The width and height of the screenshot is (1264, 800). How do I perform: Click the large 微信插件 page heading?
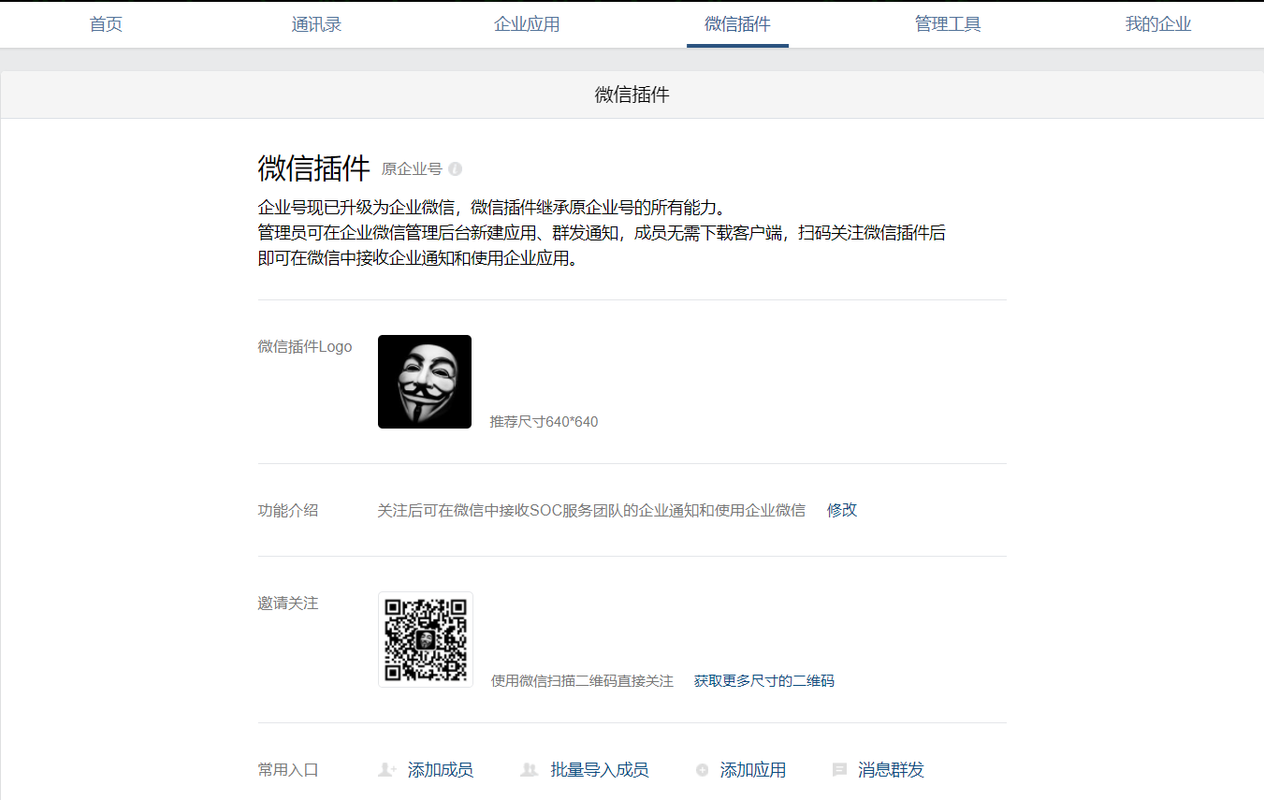[314, 168]
